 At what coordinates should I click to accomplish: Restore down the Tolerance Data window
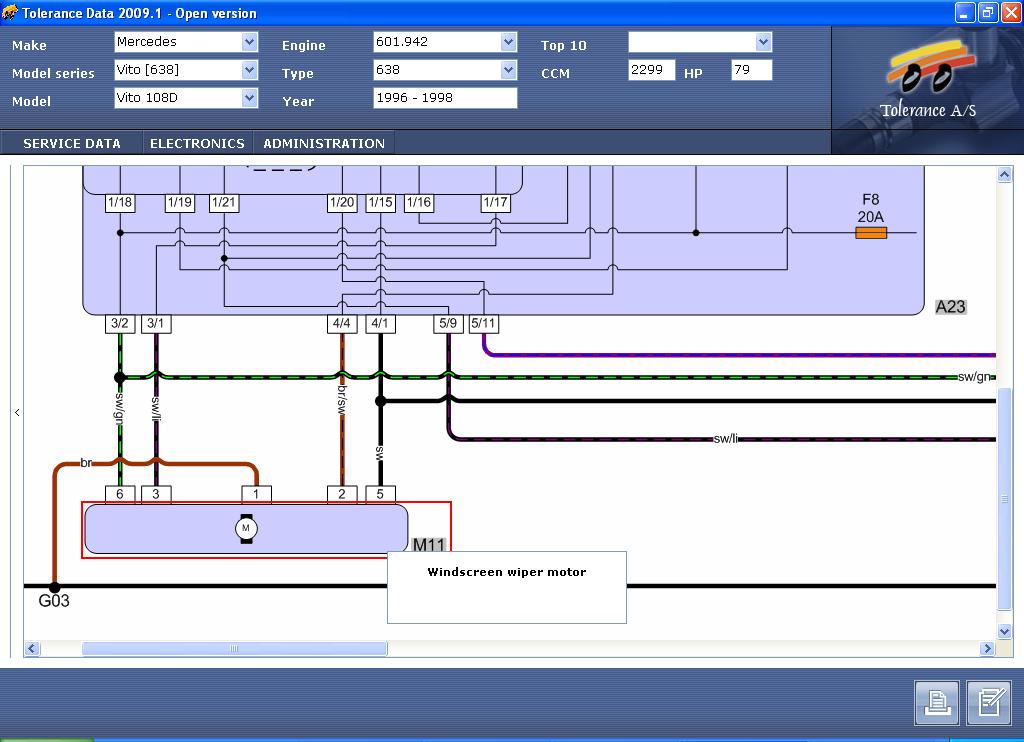point(988,12)
